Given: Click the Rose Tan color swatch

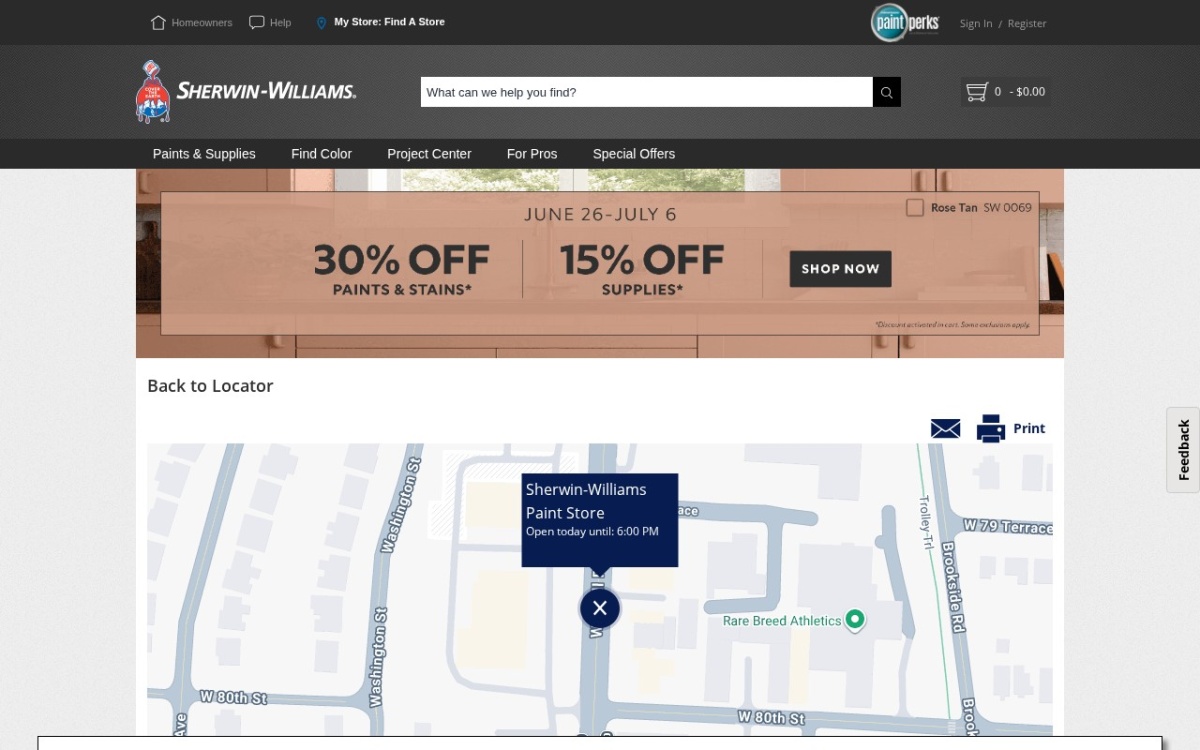Looking at the screenshot, I should [915, 208].
